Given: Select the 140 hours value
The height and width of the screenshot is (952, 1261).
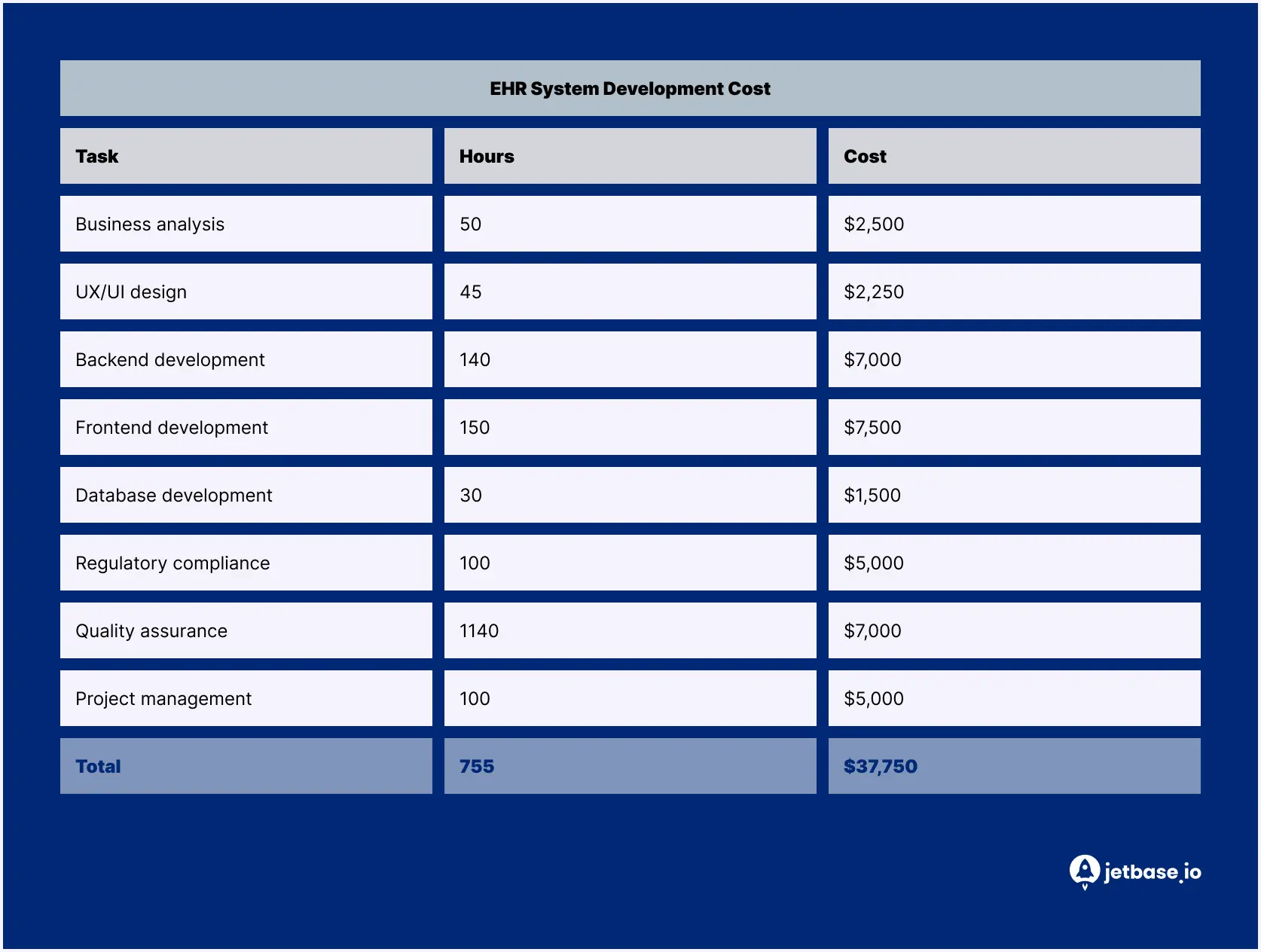Looking at the screenshot, I should pos(475,359).
